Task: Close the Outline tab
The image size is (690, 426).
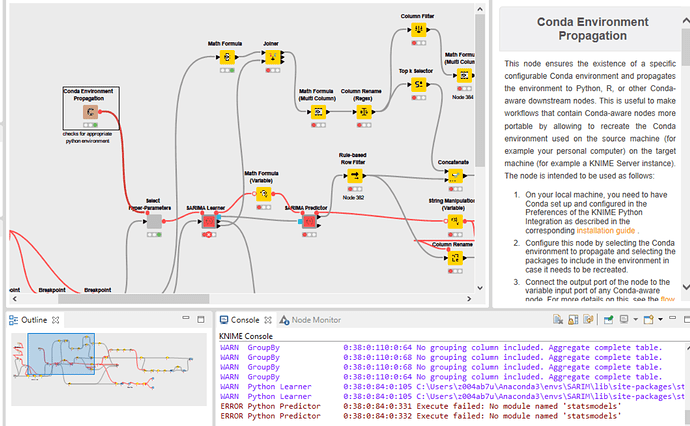Action: point(55,320)
